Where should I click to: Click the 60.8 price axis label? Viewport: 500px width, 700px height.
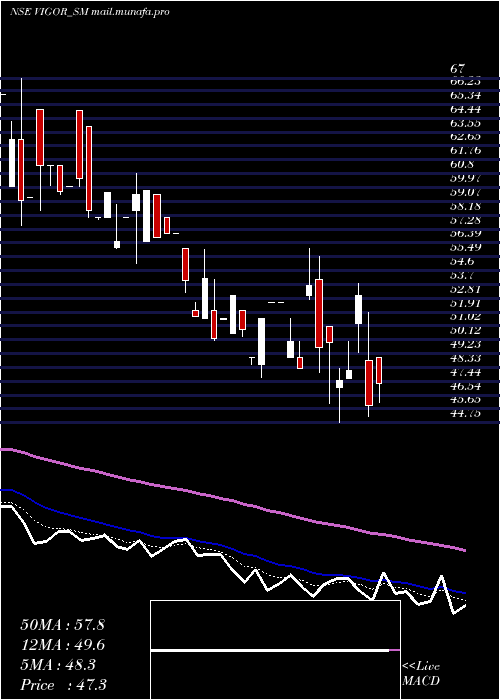tap(462, 164)
